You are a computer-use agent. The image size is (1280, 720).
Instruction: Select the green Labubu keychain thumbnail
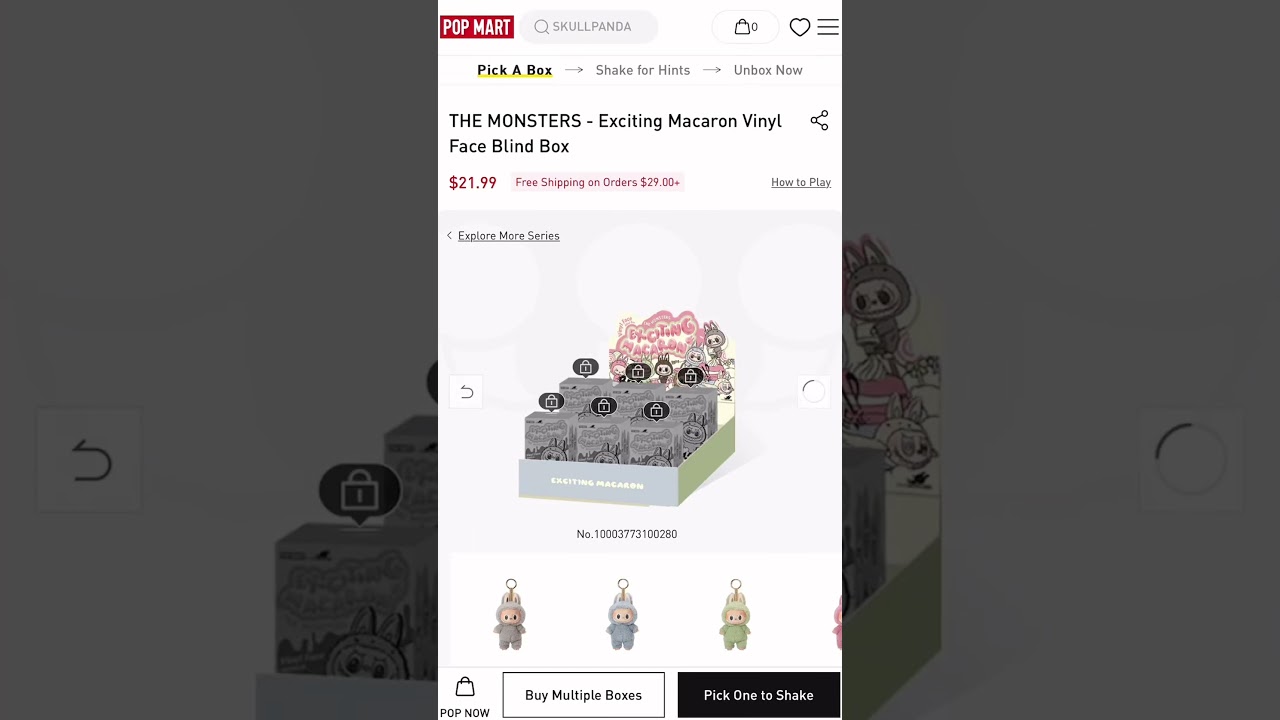[x=735, y=614]
